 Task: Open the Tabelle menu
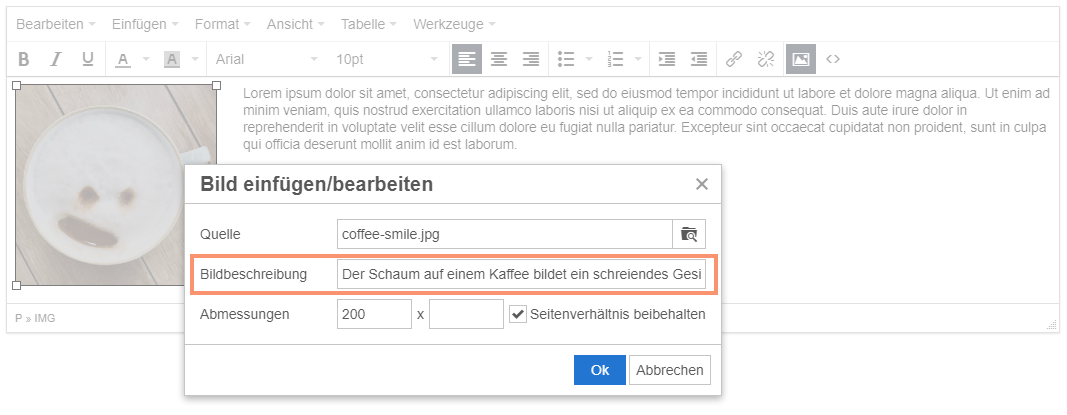point(369,24)
